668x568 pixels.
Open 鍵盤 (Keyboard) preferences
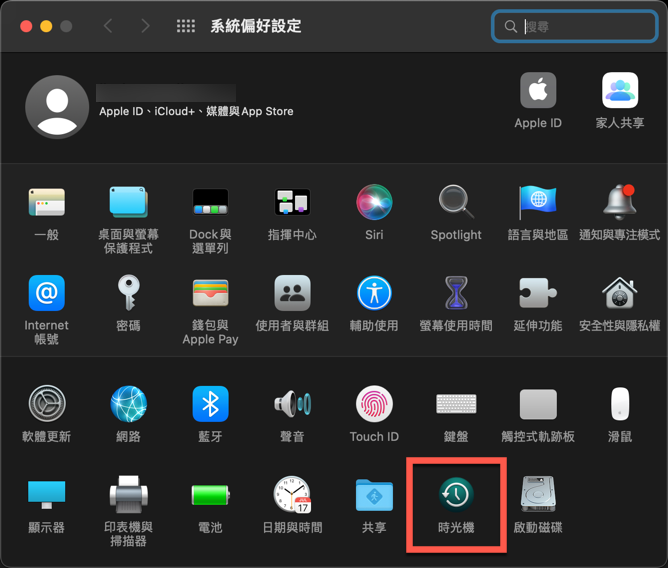tap(456, 404)
